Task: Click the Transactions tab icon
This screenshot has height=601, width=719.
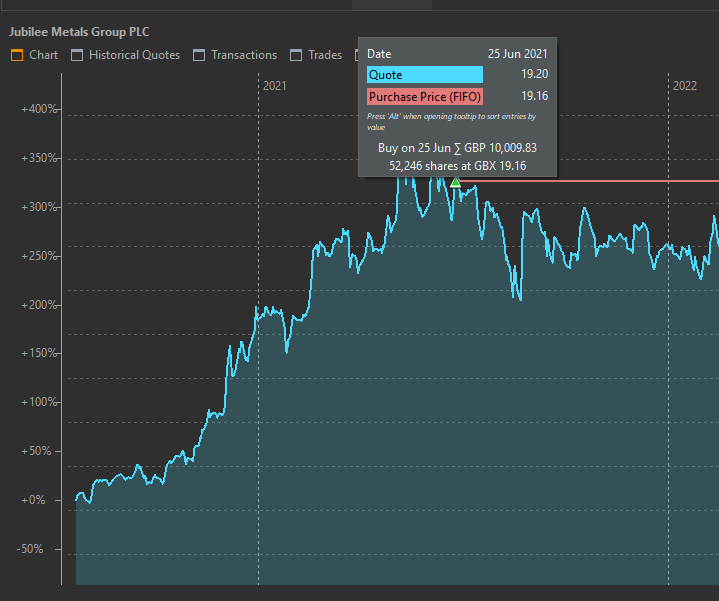Action: click(x=199, y=55)
